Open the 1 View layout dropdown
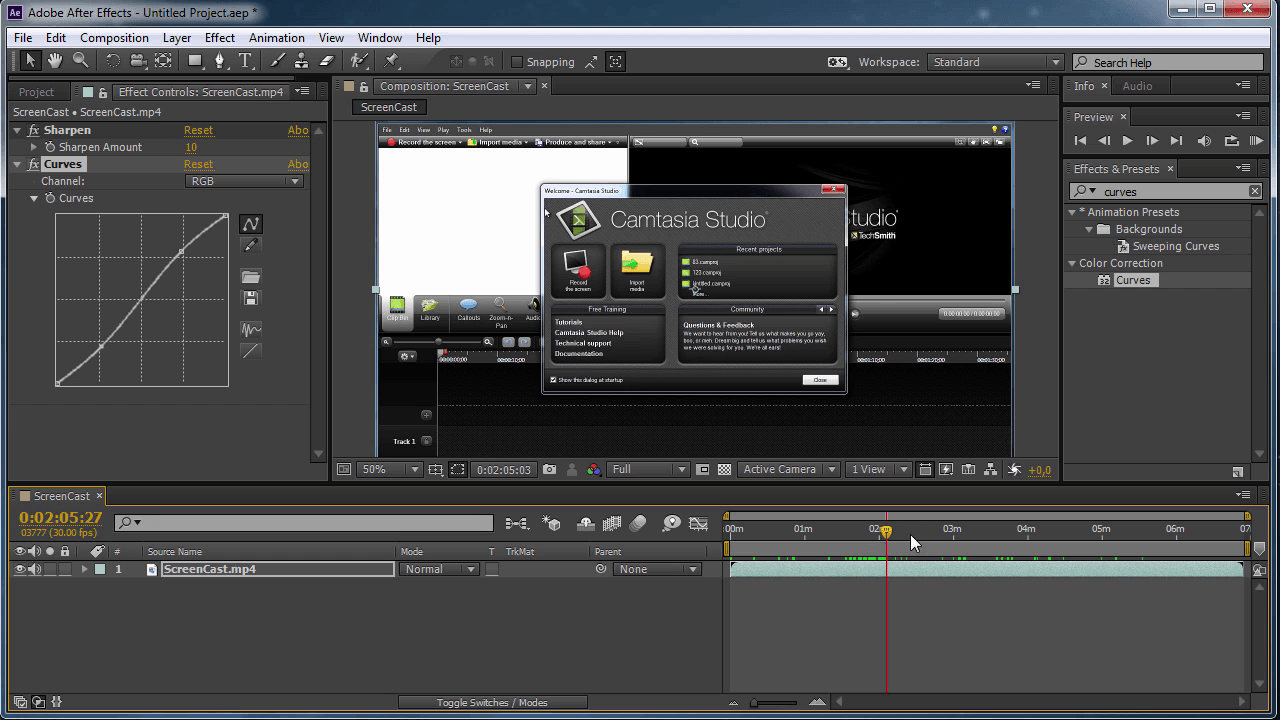1280x720 pixels. (x=879, y=469)
